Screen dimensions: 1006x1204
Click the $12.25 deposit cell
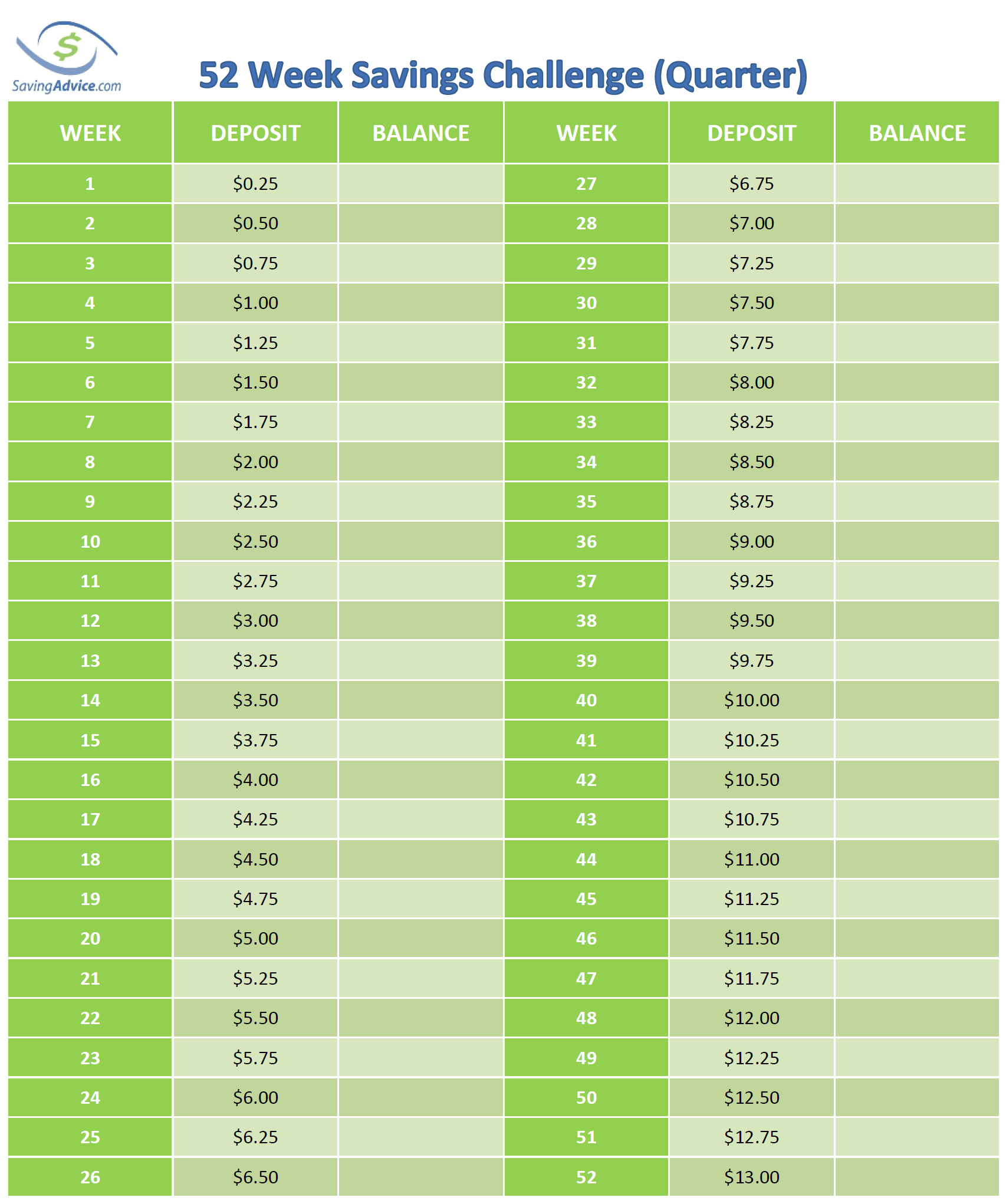751,1058
